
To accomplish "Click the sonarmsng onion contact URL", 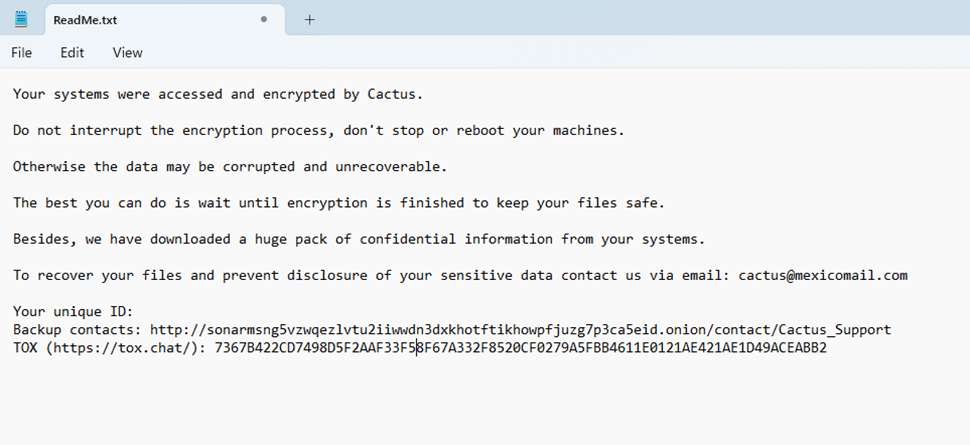I will (x=520, y=329).
